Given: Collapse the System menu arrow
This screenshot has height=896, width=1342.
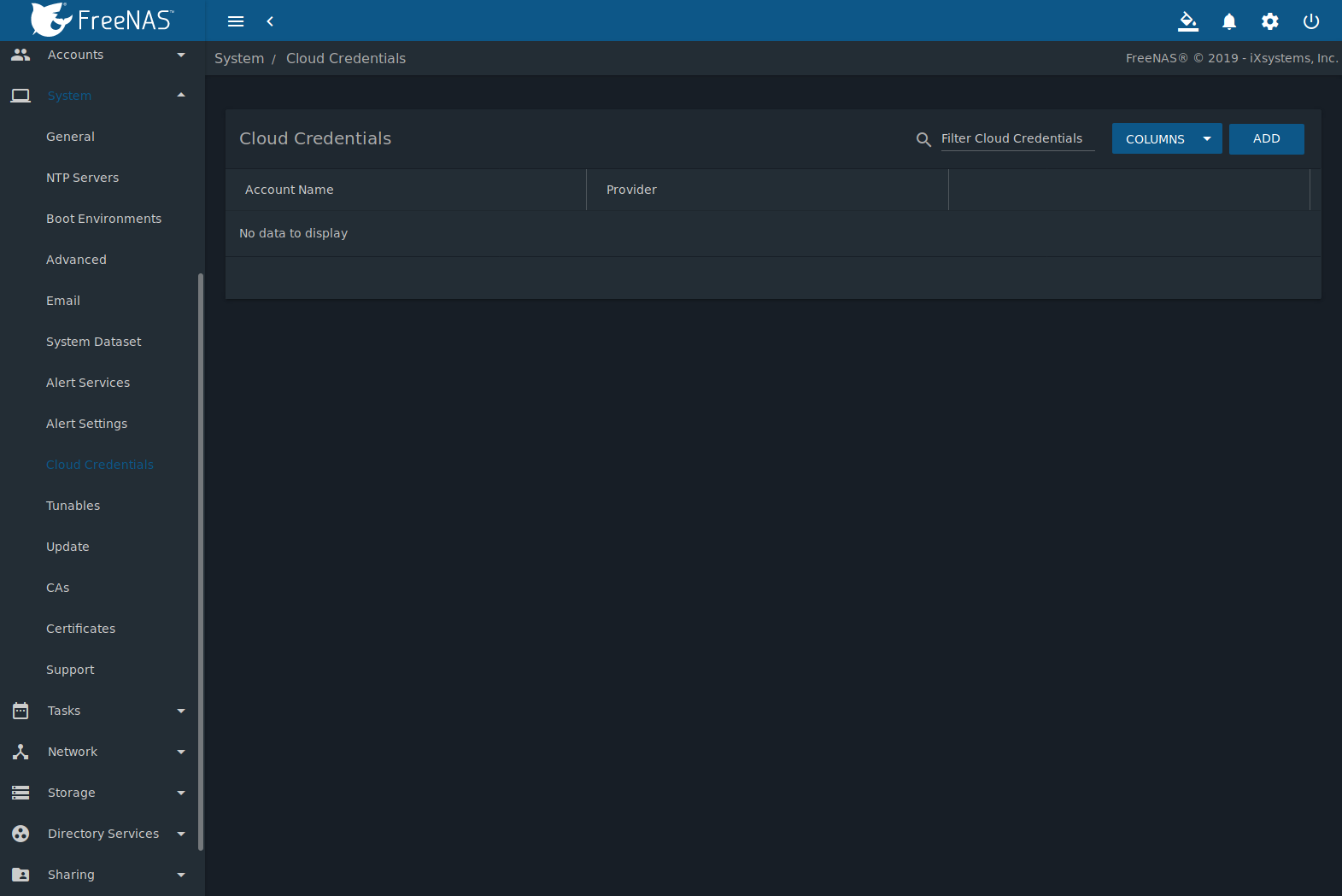Looking at the screenshot, I should point(181,95).
